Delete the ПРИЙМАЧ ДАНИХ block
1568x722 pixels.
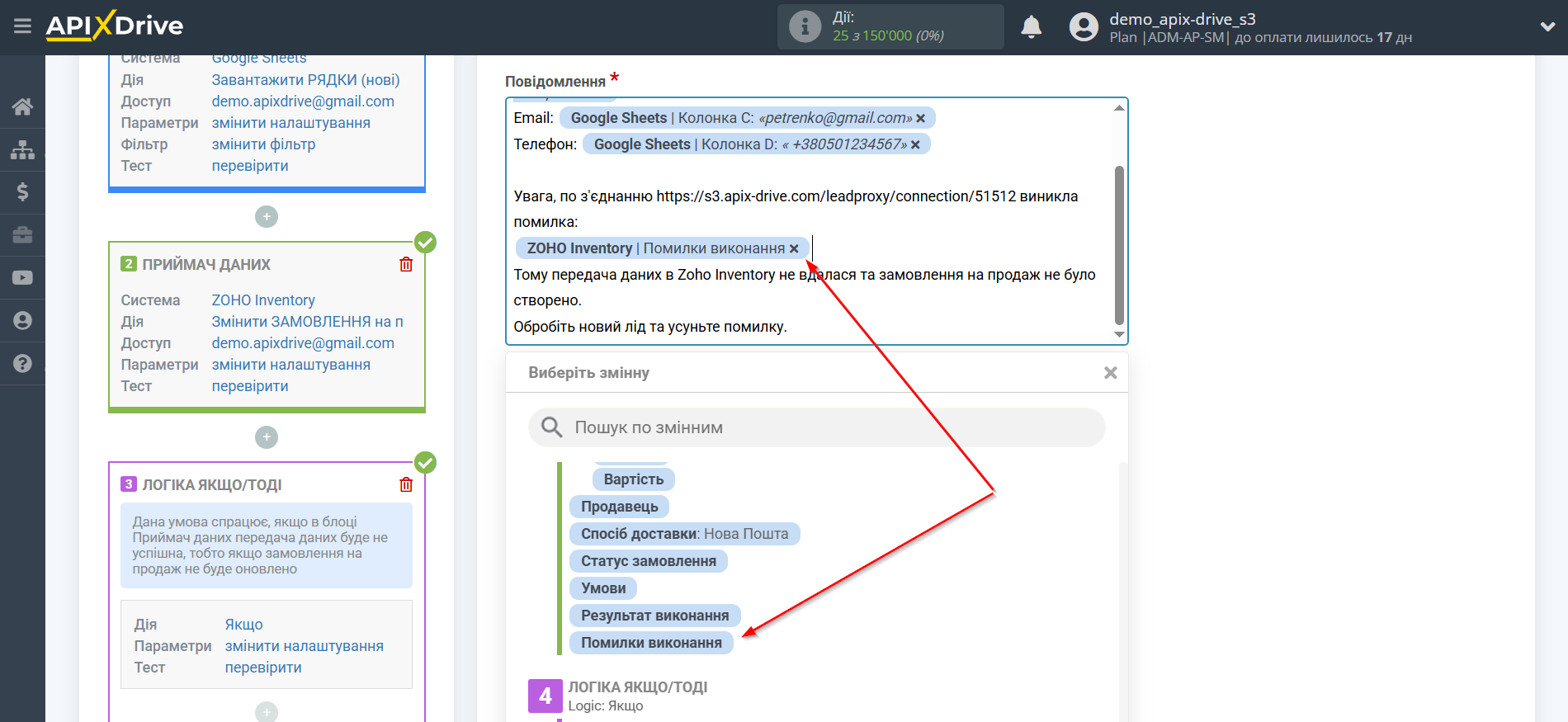pos(406,265)
